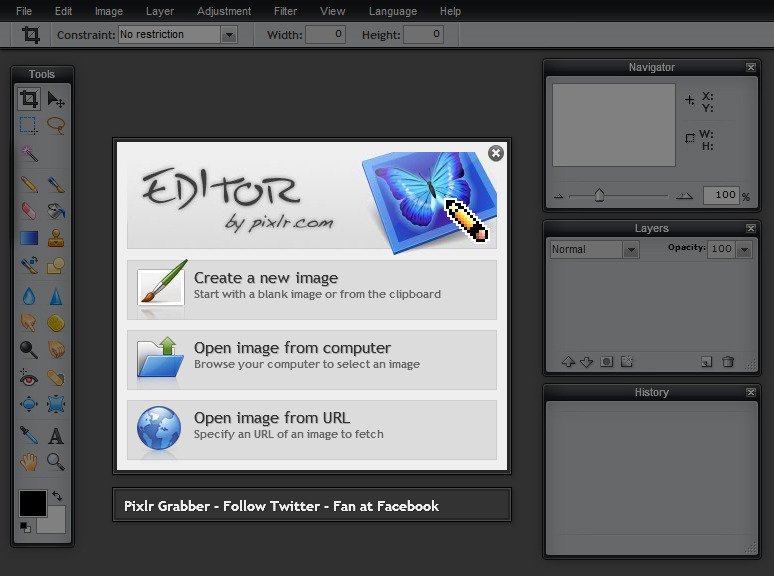Image resolution: width=774 pixels, height=576 pixels.
Task: Select the Clone Stamp tool
Action: 56,238
